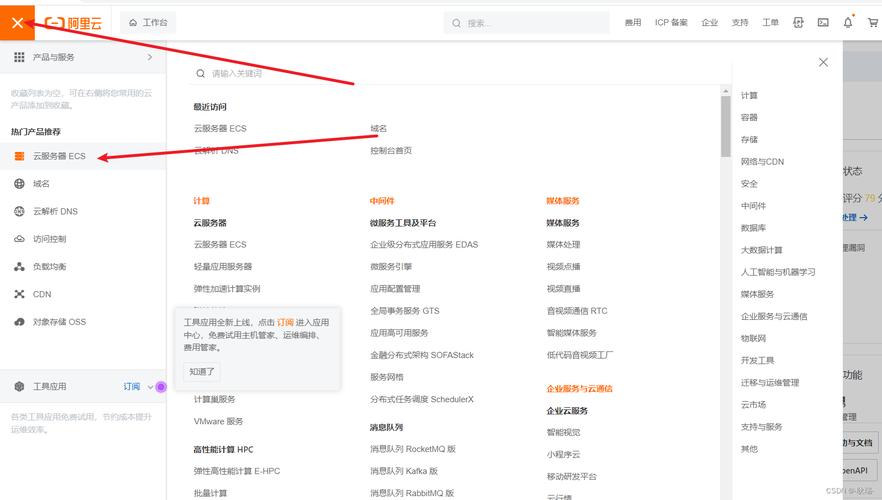
Task: Jump to 网络与CDN category
Action: coord(762,161)
